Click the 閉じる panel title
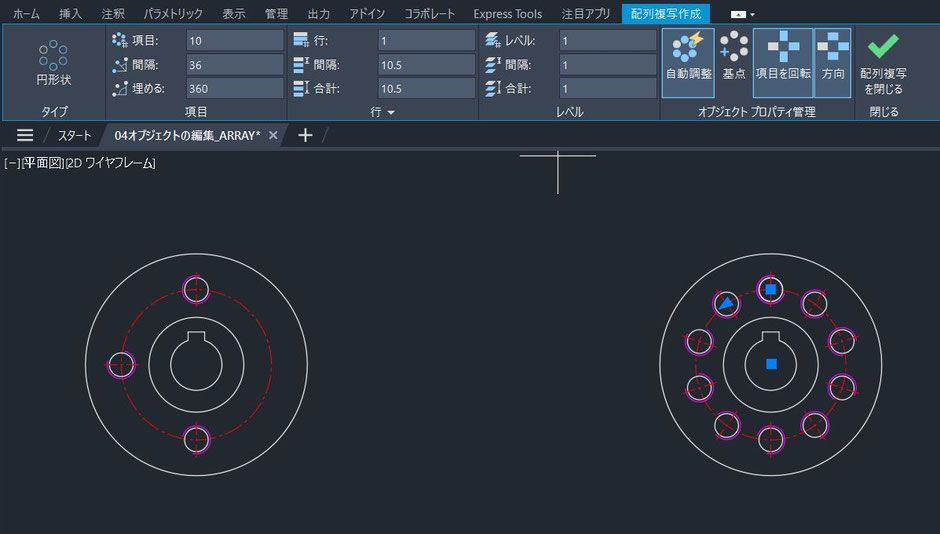The image size is (940, 534). click(x=884, y=111)
